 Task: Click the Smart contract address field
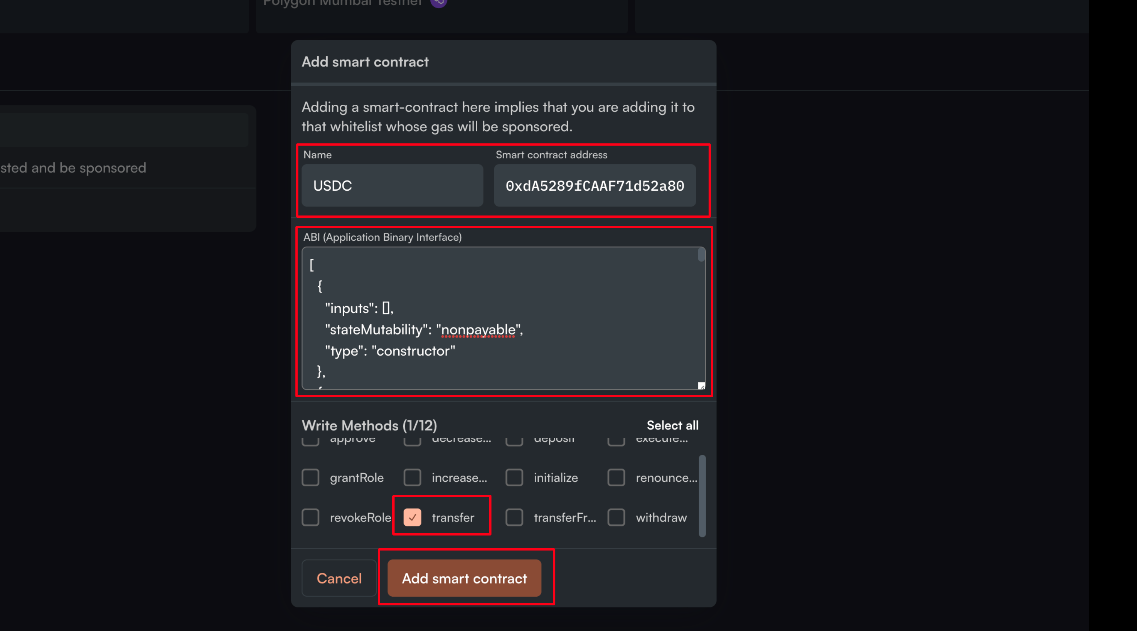[594, 186]
